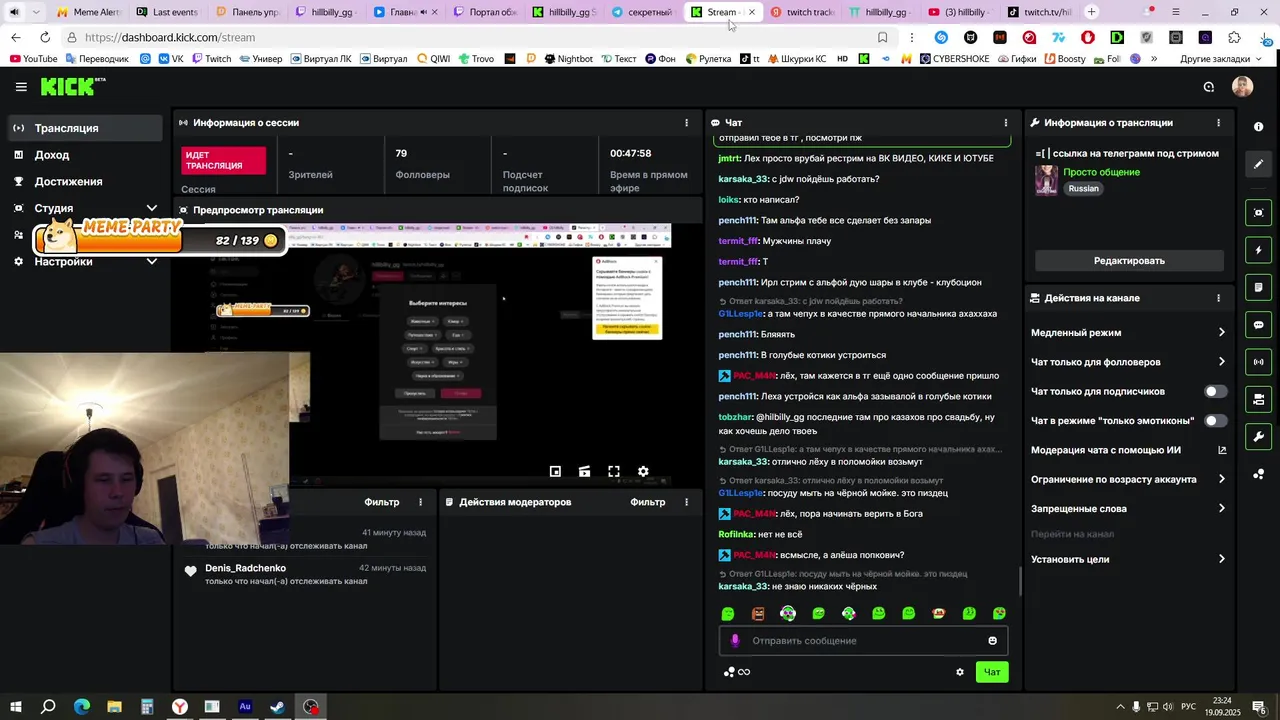This screenshot has height=720, width=1280.
Task: Open three-dot menu of stream info panel
Action: pyautogui.click(x=1218, y=123)
